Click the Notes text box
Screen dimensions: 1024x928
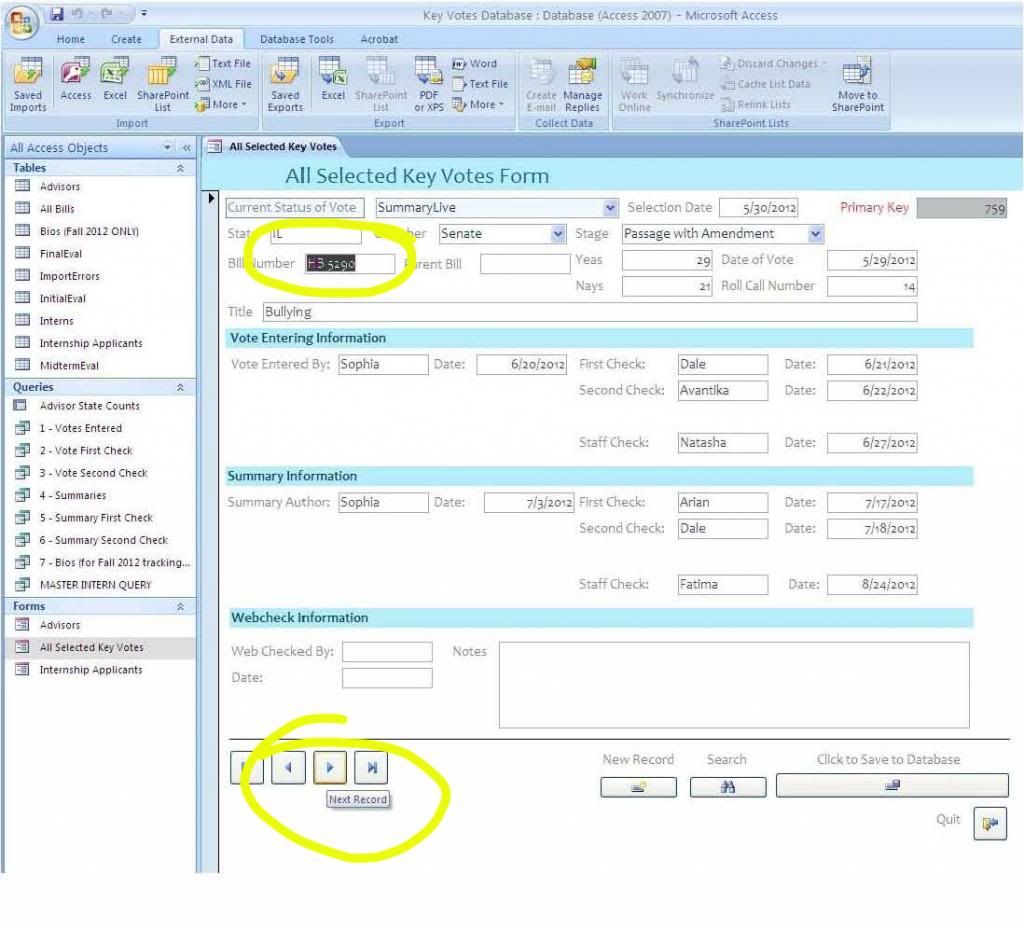pos(733,685)
